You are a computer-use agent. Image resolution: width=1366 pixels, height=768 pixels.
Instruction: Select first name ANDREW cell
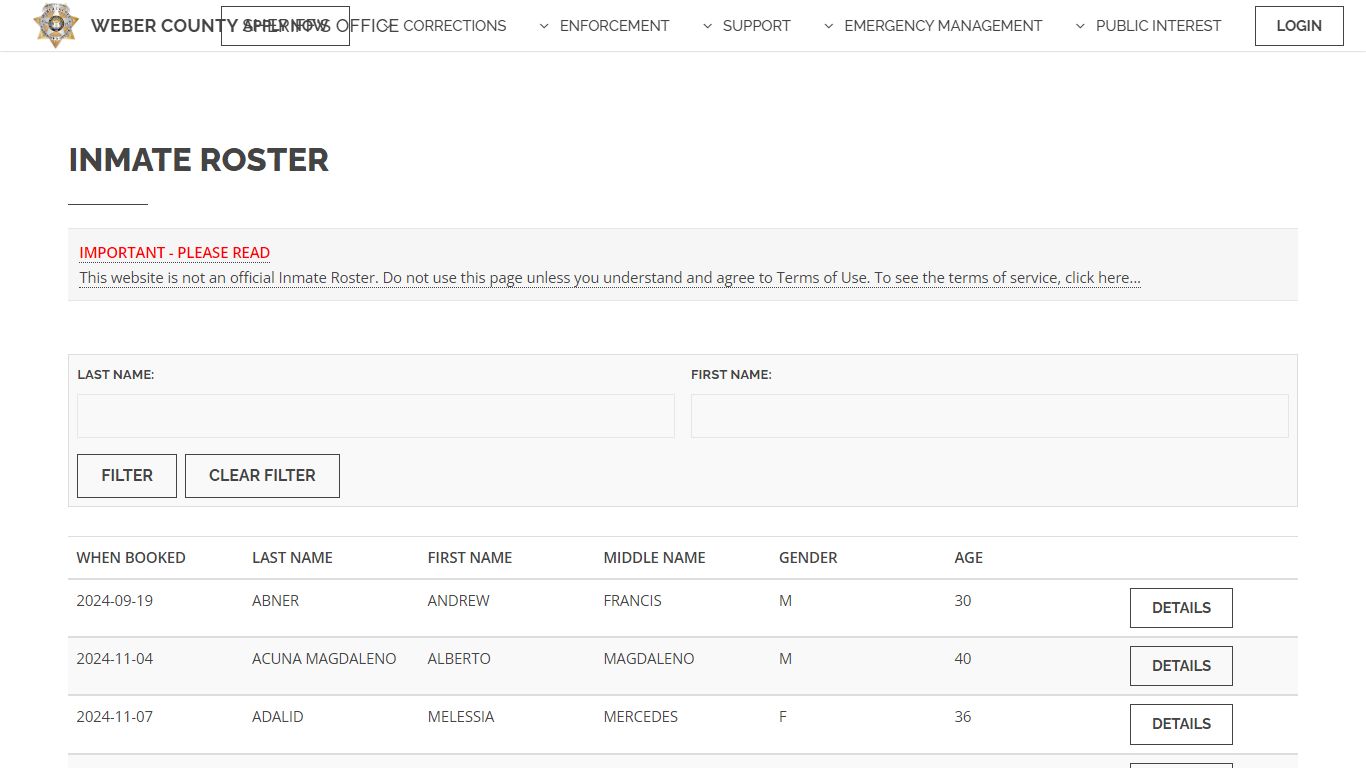tap(459, 601)
